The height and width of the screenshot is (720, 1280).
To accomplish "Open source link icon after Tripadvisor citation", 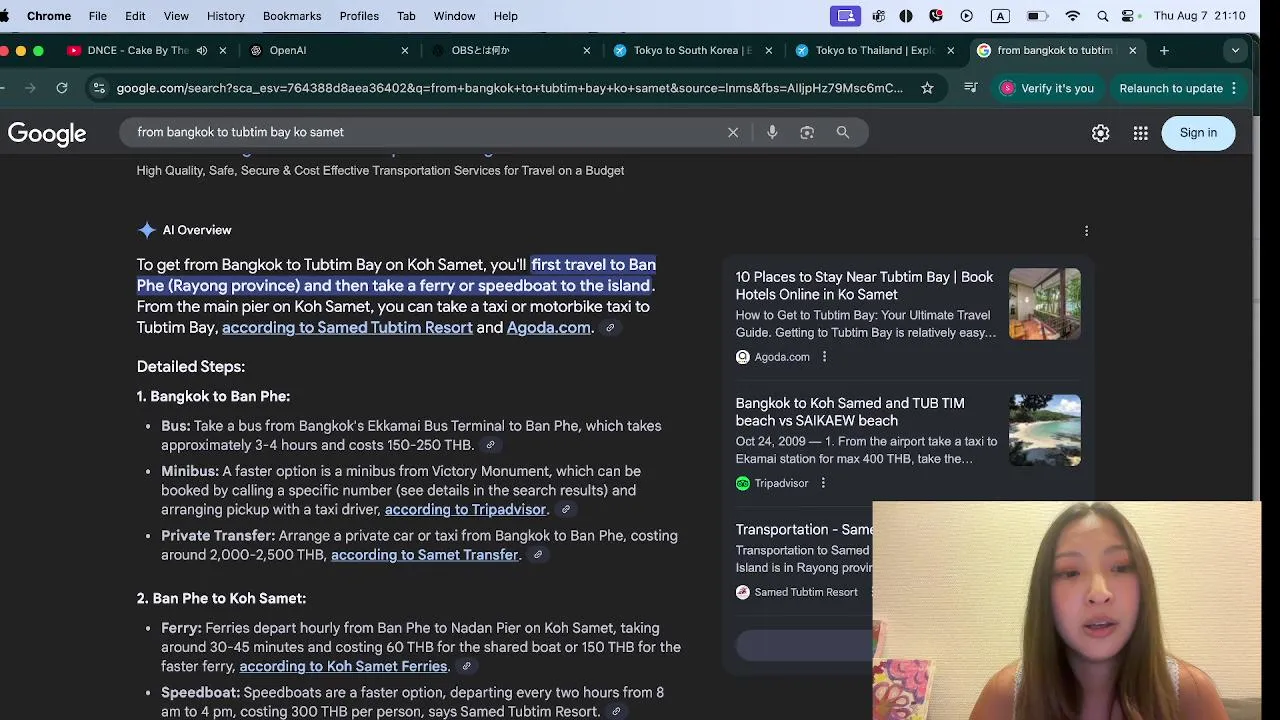I will pyautogui.click(x=565, y=510).
